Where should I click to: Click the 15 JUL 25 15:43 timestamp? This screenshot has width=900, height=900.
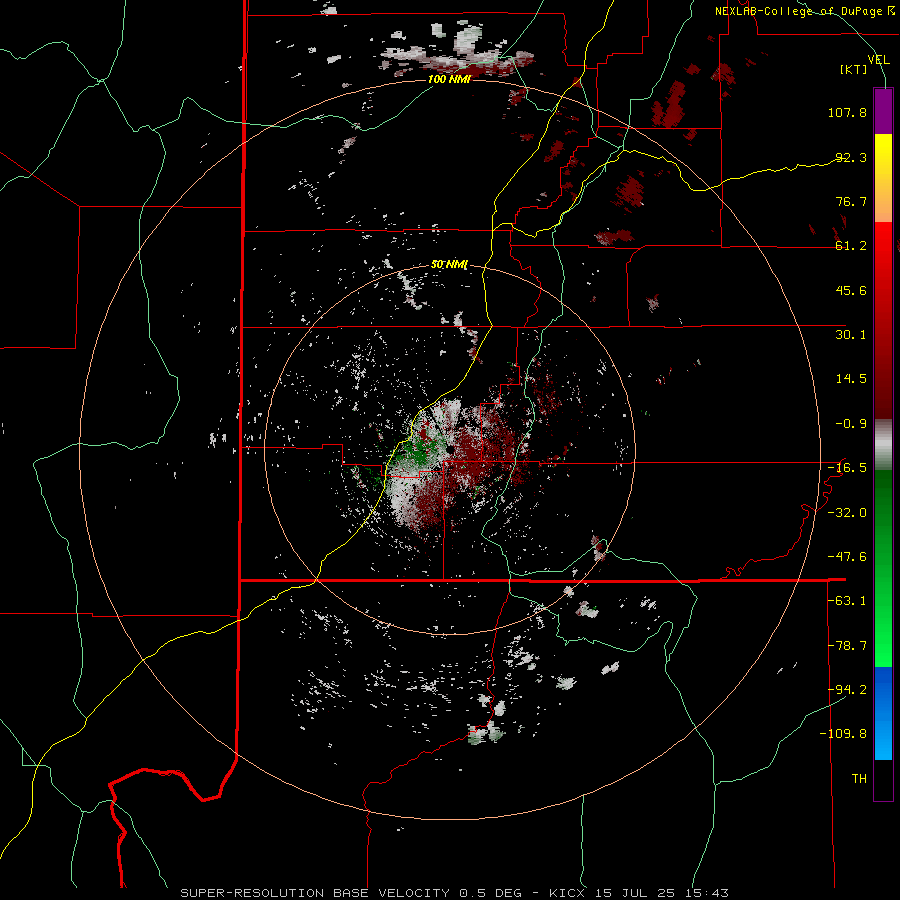coord(661,893)
